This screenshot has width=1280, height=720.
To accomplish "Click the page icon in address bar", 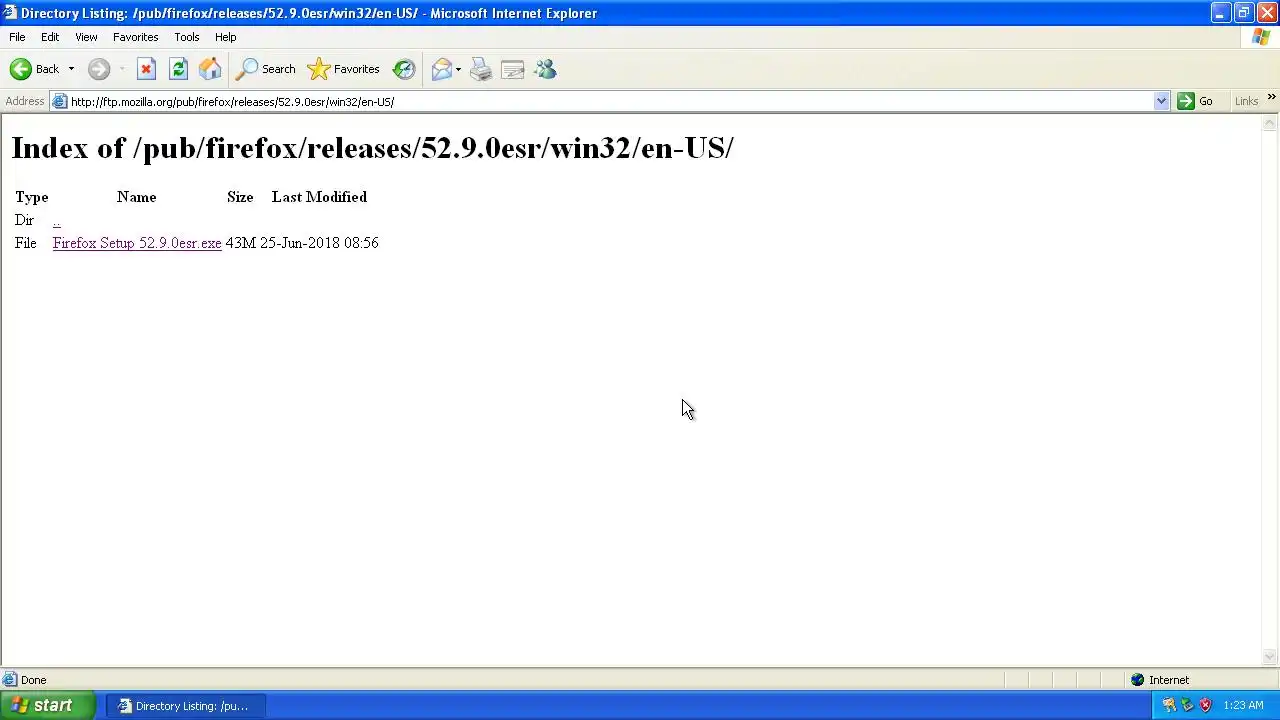I will coord(60,101).
